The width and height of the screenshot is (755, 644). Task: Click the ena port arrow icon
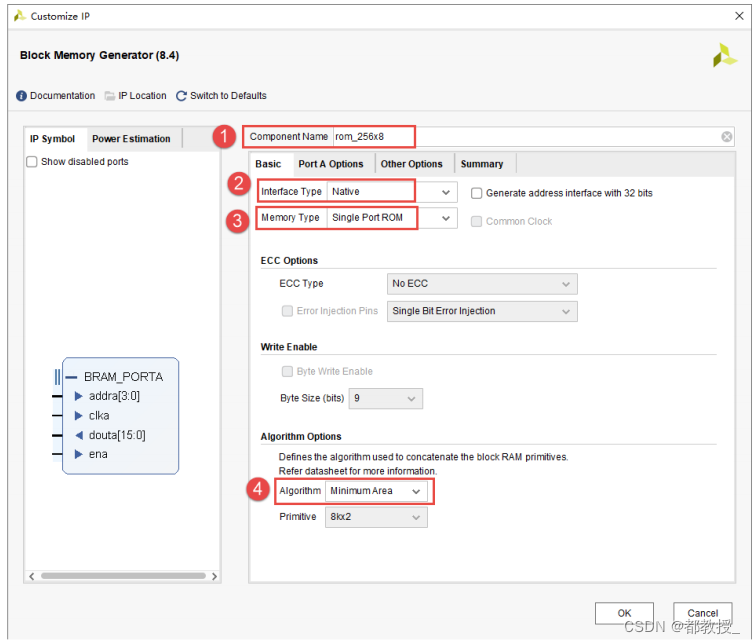point(78,454)
